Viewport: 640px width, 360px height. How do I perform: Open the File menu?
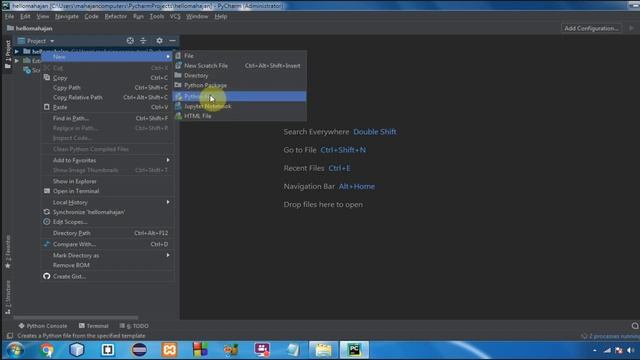(9, 17)
